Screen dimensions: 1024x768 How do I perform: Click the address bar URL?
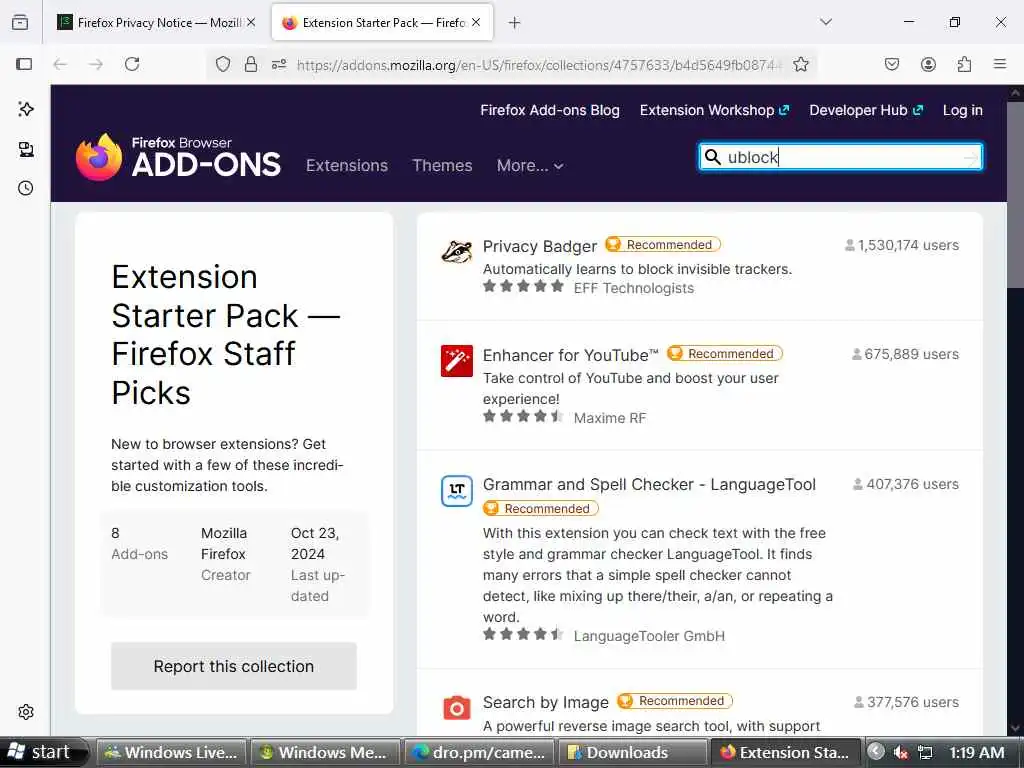pyautogui.click(x=539, y=65)
